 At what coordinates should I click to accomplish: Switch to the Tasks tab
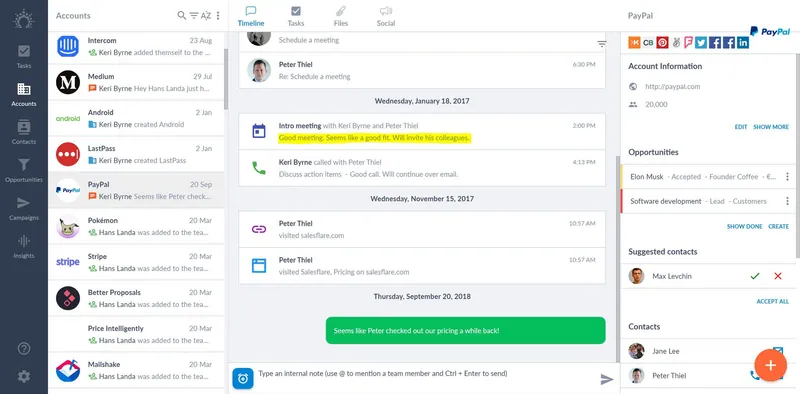[x=296, y=16]
